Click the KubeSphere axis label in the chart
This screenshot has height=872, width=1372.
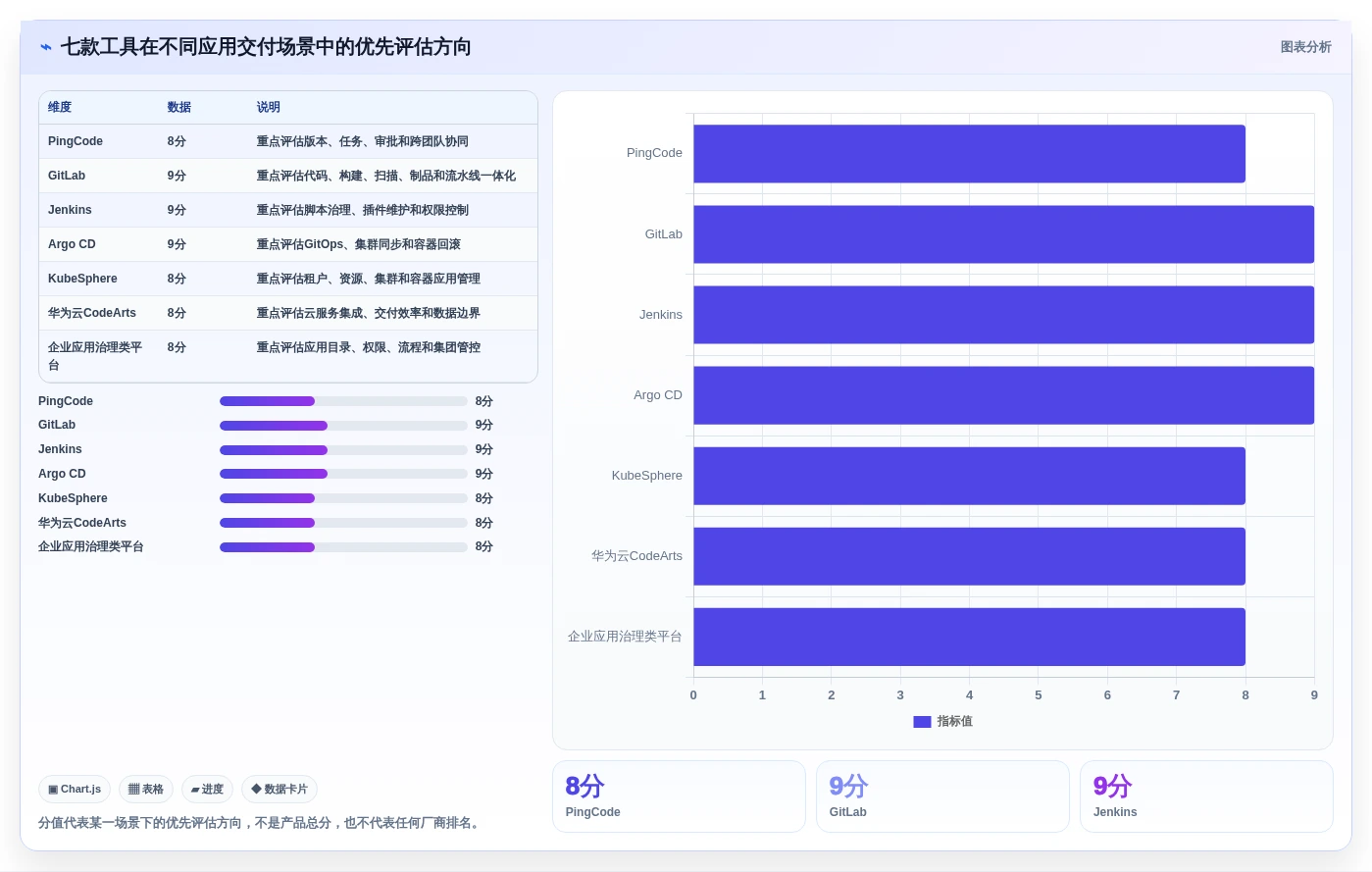pyautogui.click(x=647, y=476)
